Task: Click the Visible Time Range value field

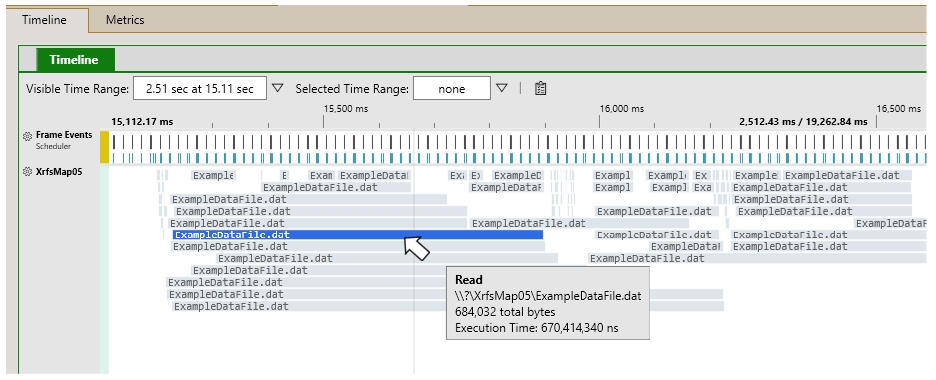Action: click(199, 88)
